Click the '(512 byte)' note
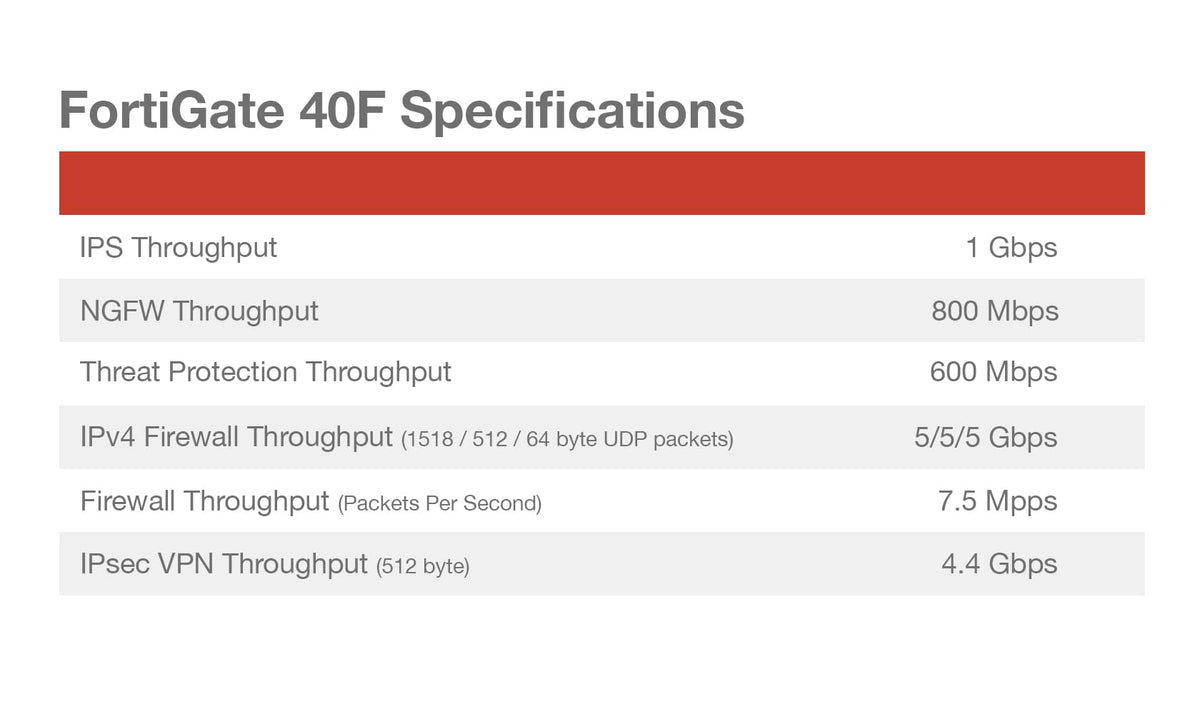This screenshot has height=714, width=1200. pyautogui.click(x=423, y=567)
